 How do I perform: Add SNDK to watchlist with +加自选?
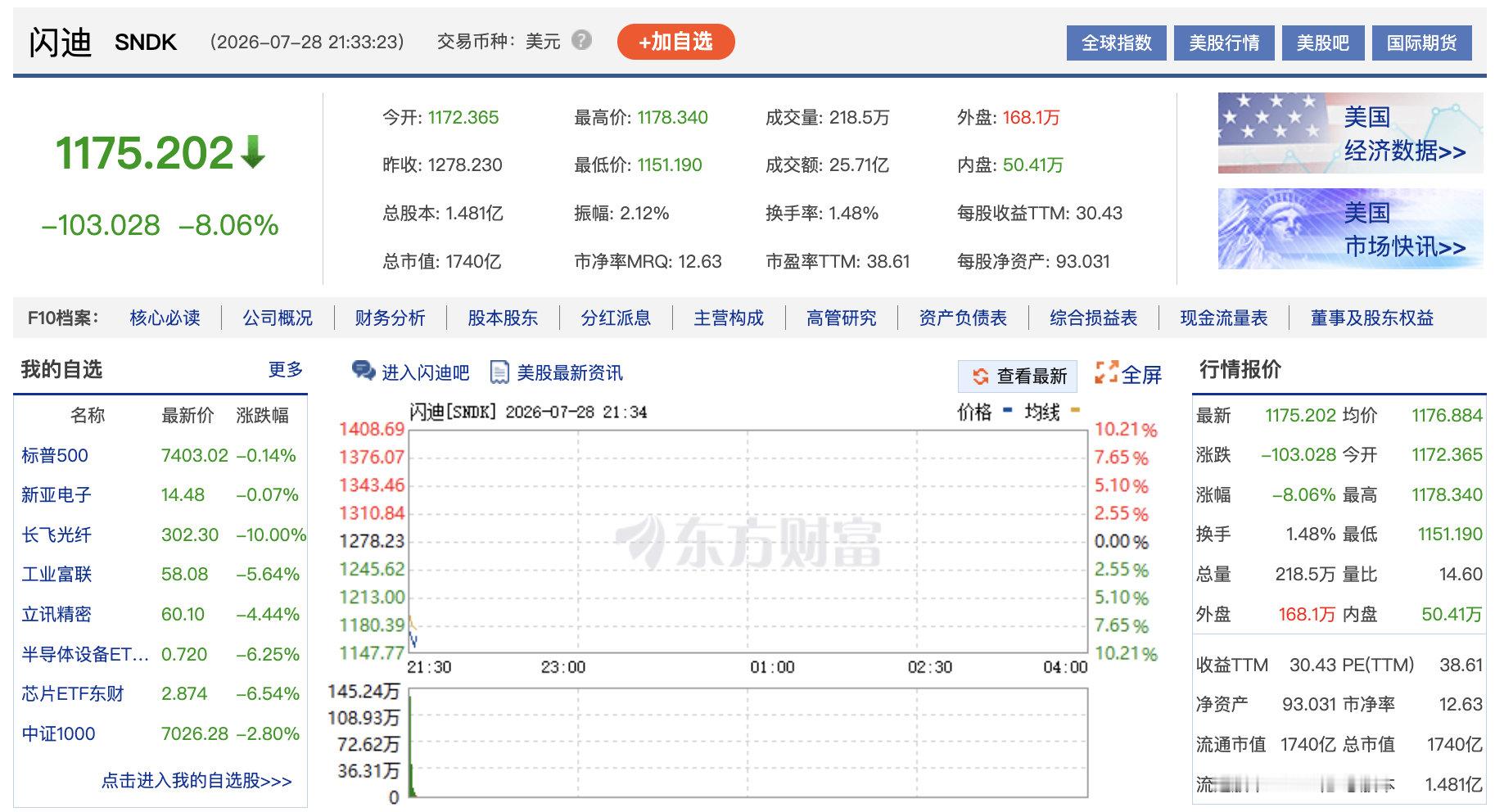(x=675, y=42)
